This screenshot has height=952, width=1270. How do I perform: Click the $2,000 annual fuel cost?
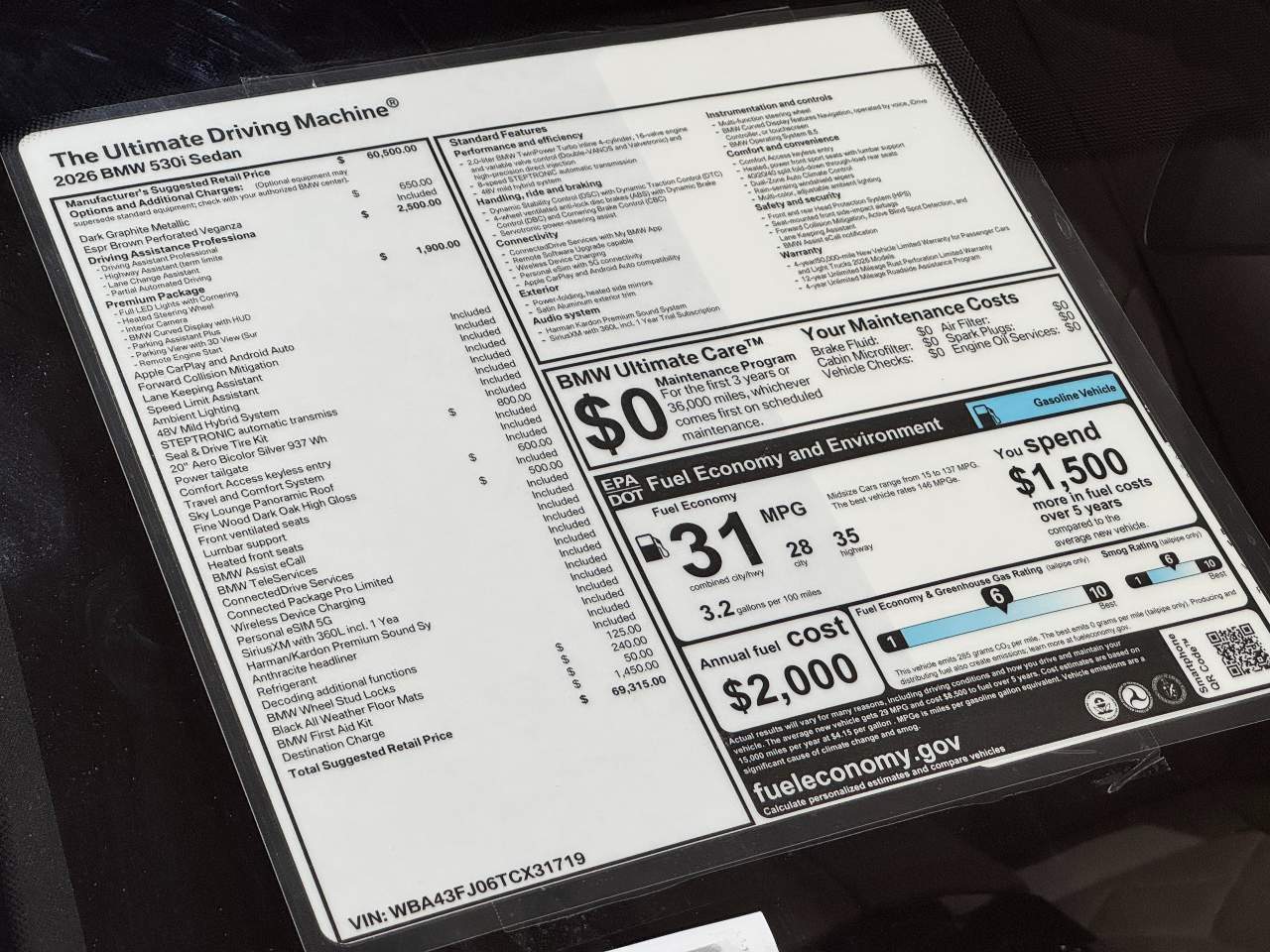(x=791, y=682)
